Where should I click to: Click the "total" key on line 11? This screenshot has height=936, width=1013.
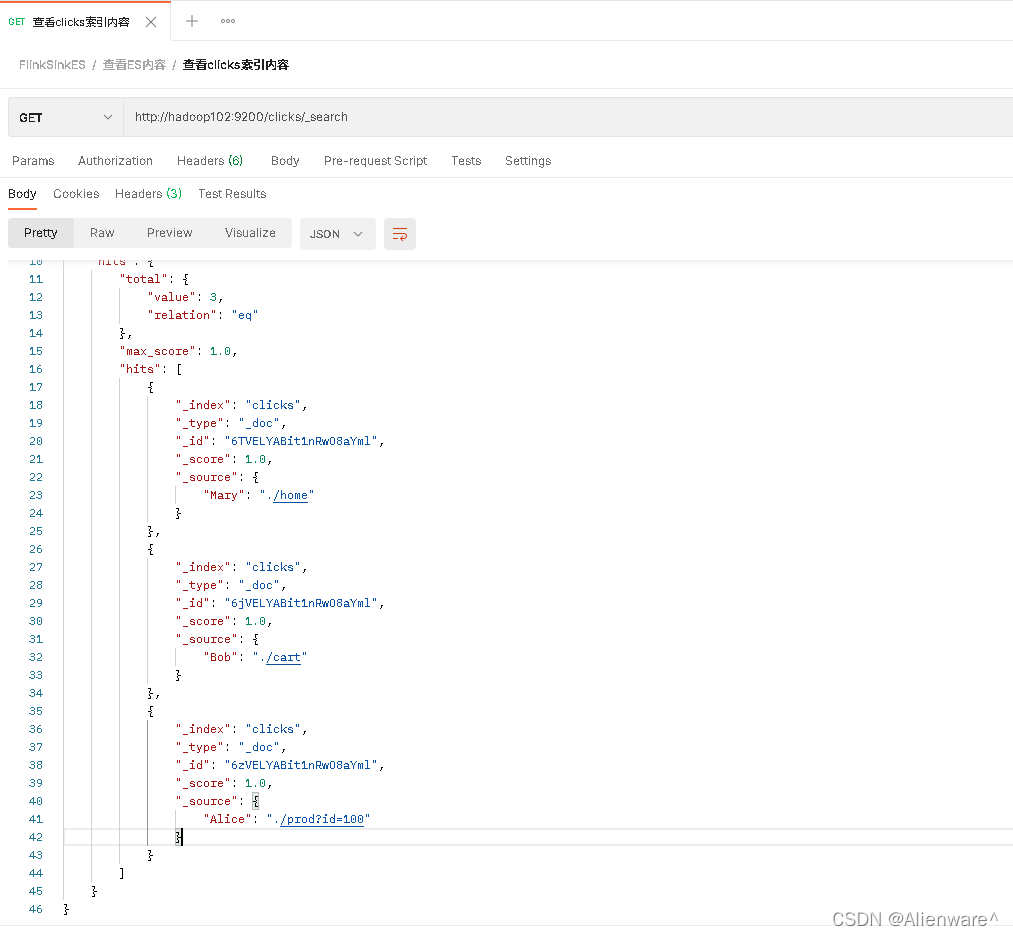click(143, 279)
